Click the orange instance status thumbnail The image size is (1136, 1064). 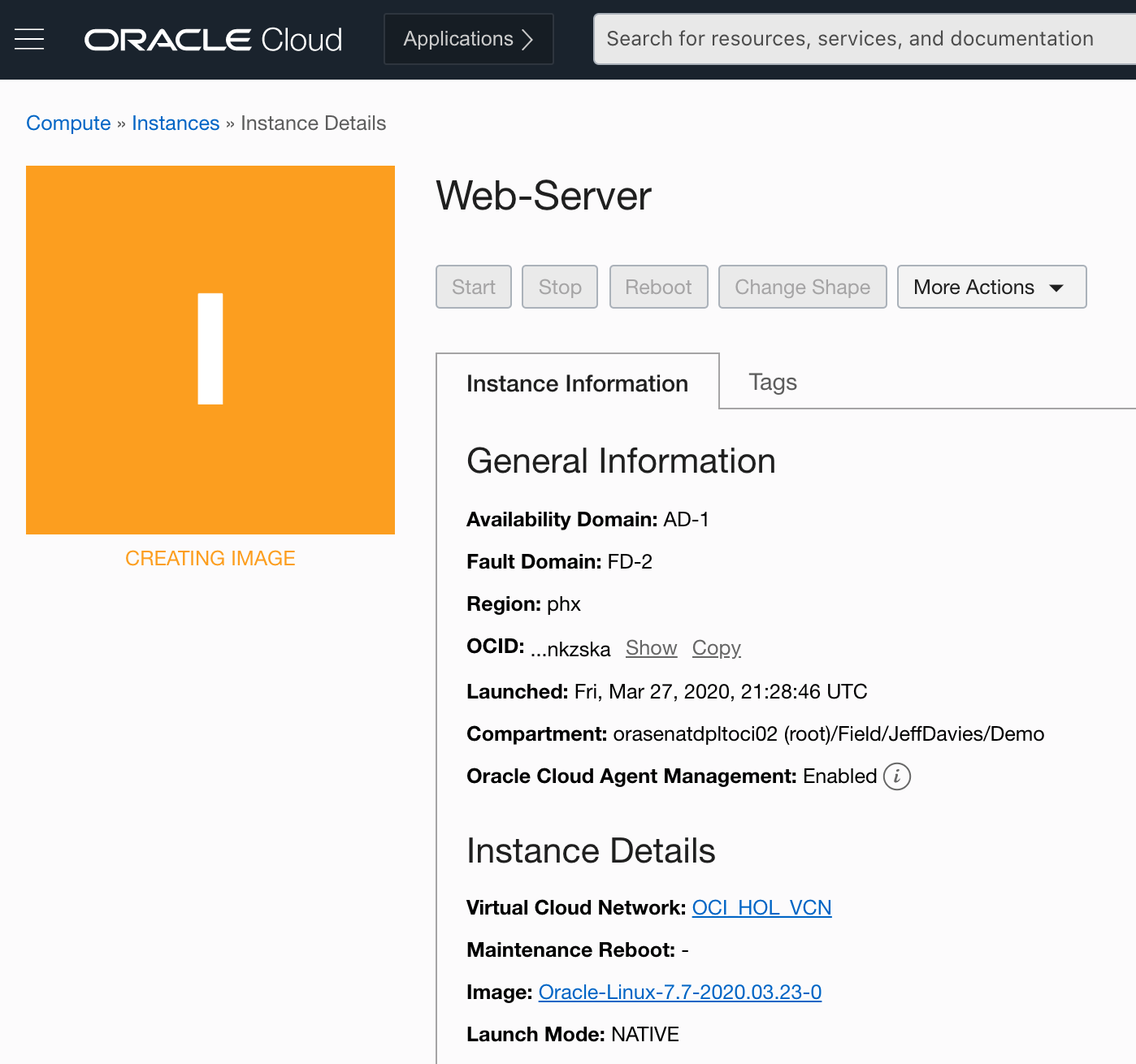(x=210, y=350)
